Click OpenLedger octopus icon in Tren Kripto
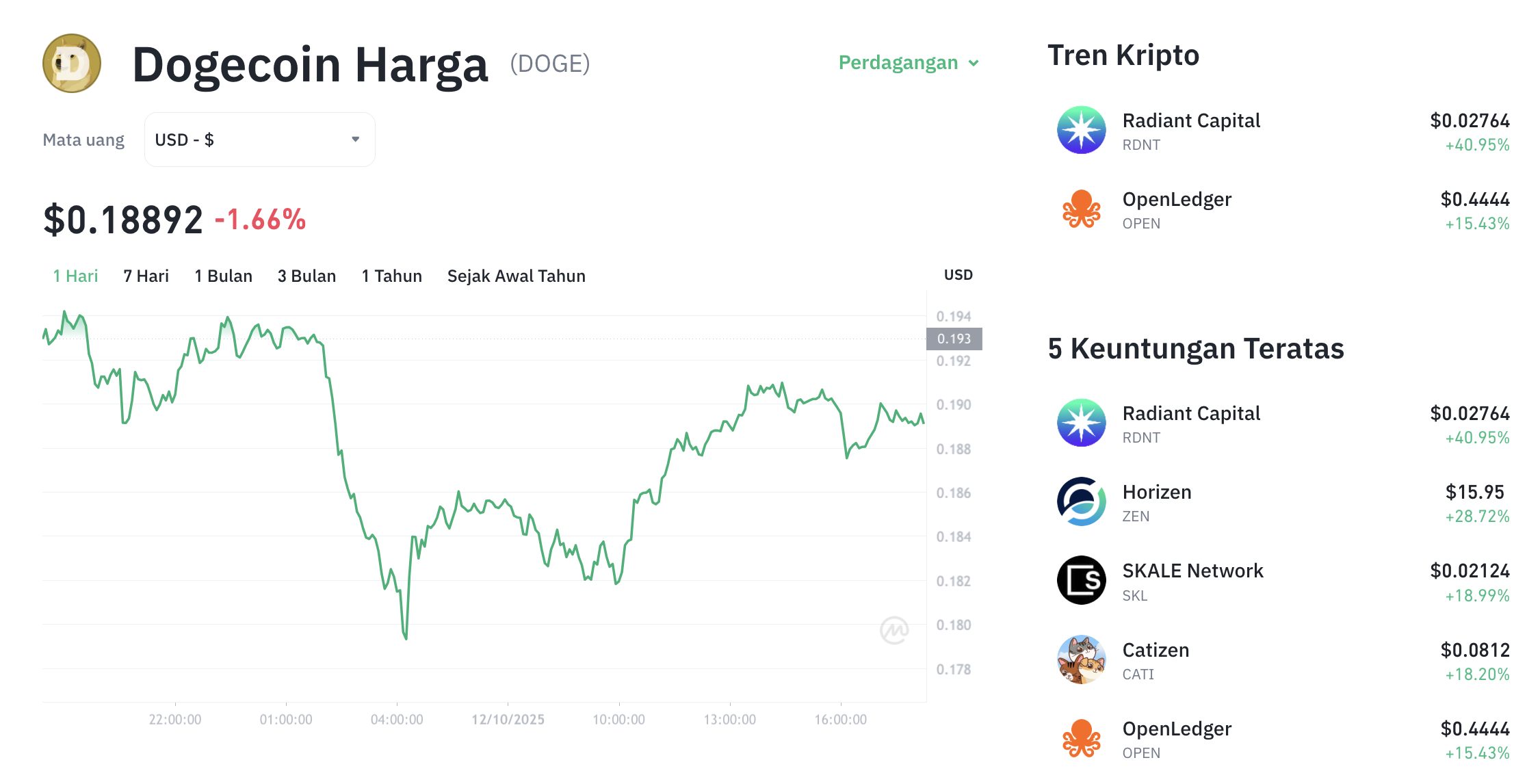This screenshot has height=784, width=1527. click(1081, 209)
